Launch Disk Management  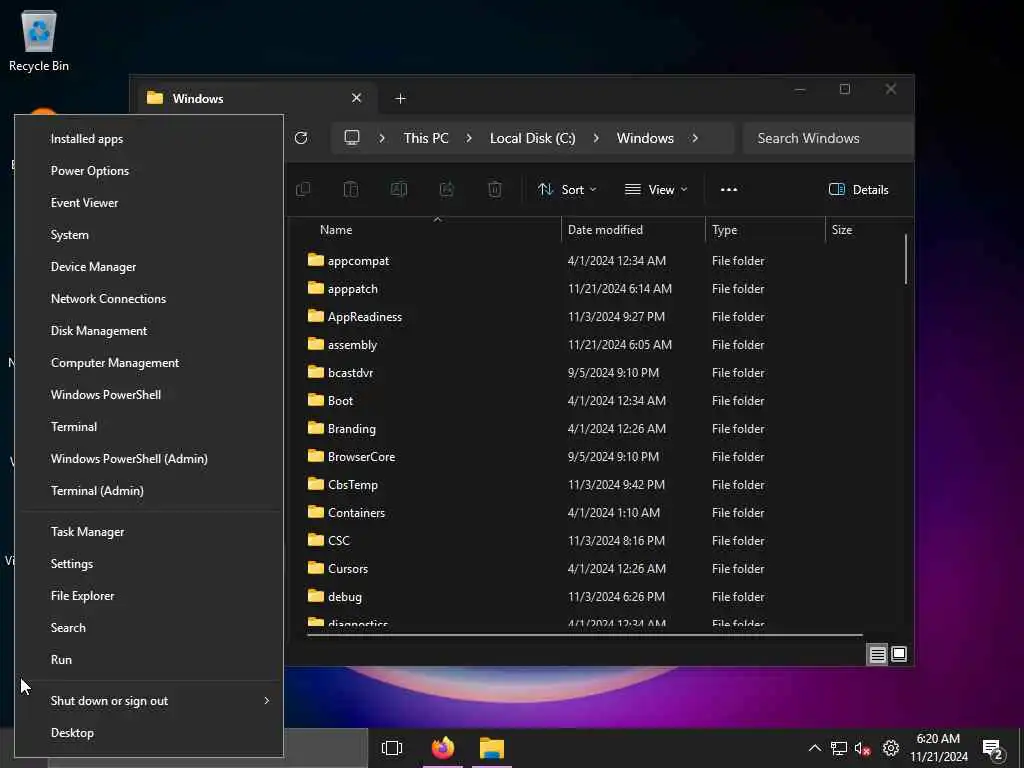point(149,330)
